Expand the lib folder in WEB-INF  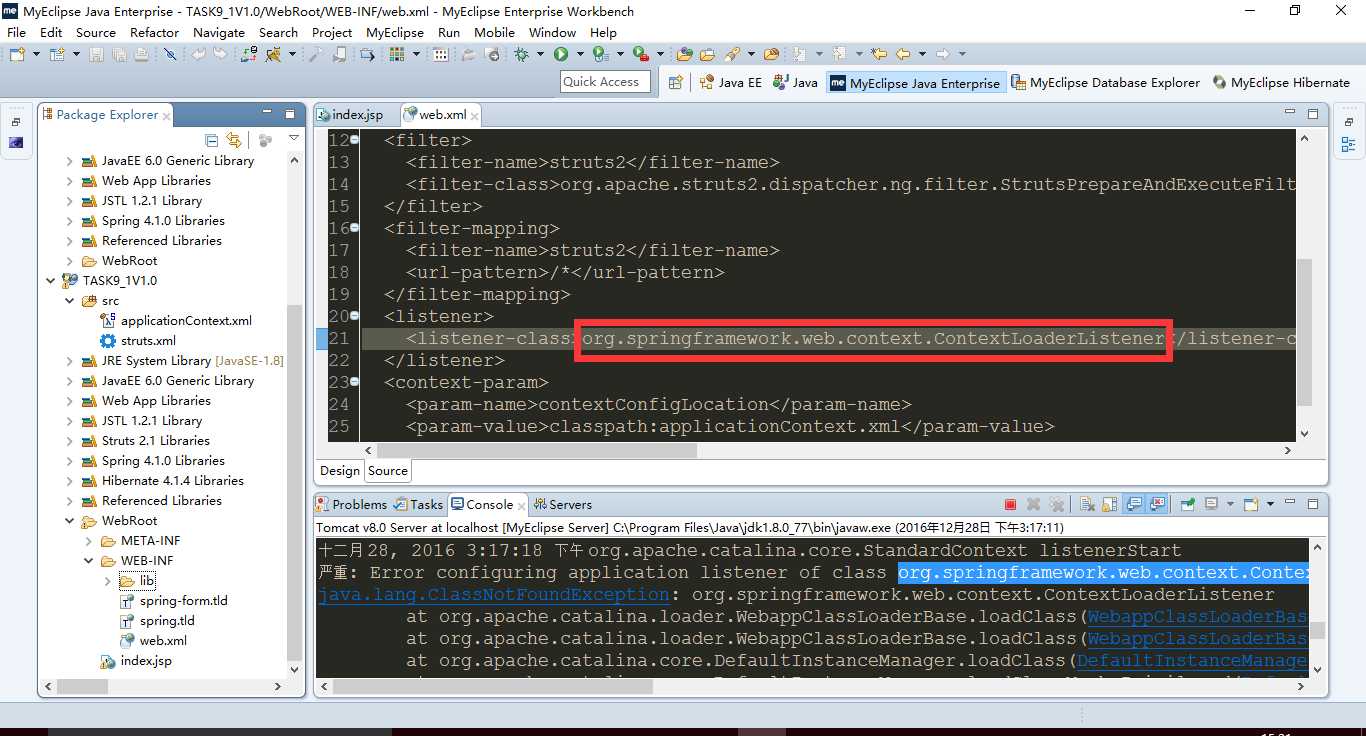click(x=108, y=581)
